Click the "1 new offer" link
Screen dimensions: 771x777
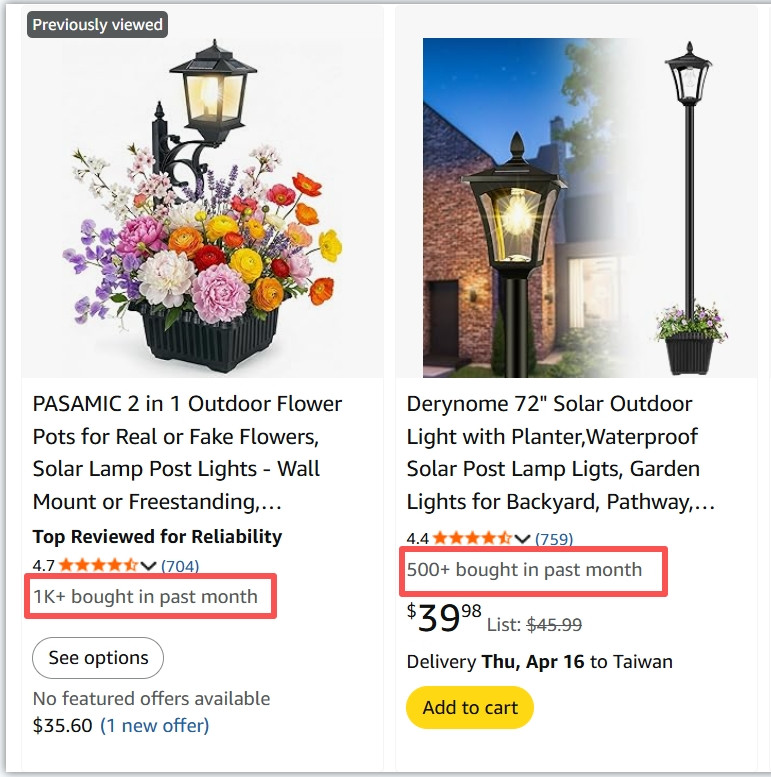click(154, 725)
